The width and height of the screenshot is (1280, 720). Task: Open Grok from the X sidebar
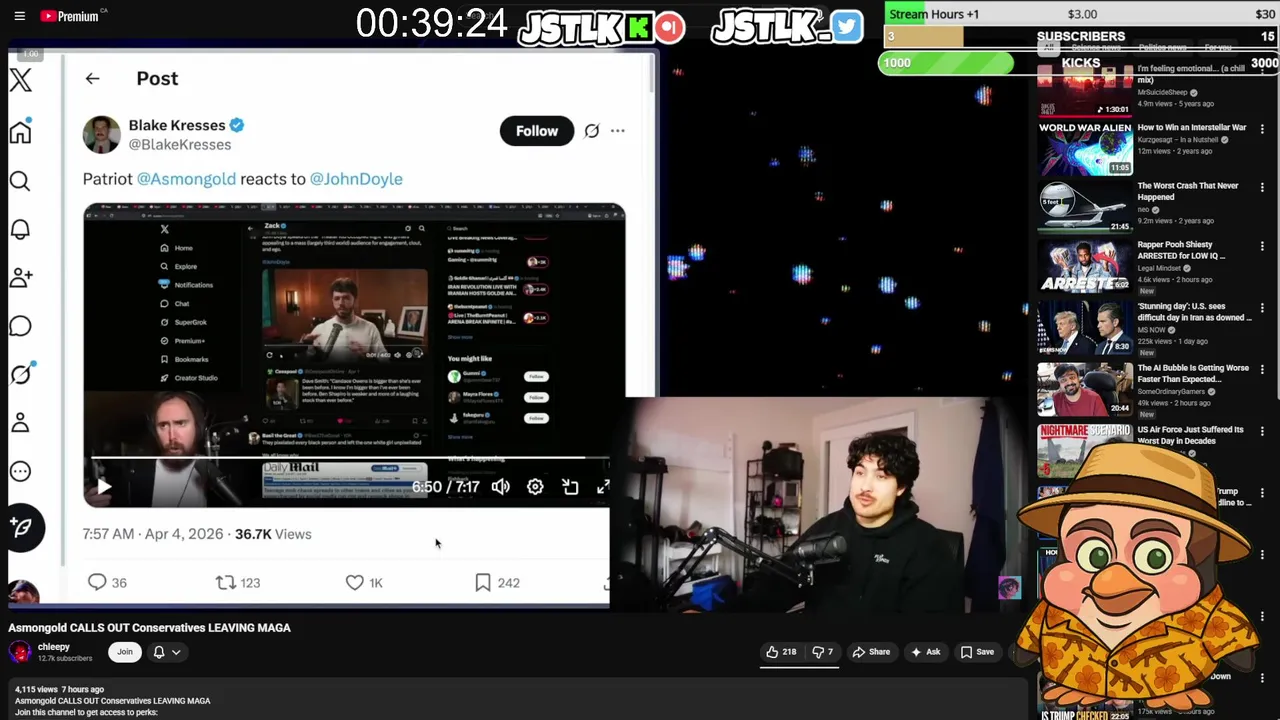click(x=21, y=374)
